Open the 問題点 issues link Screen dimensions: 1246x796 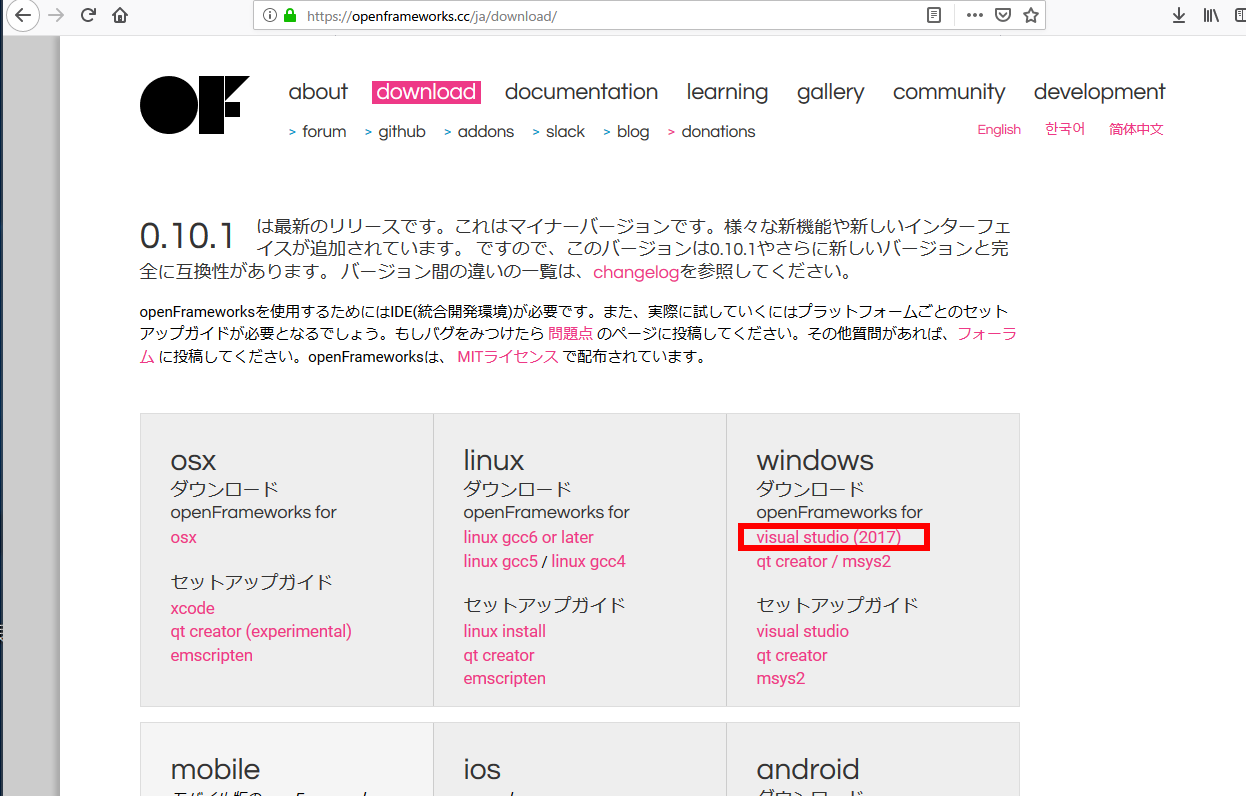pos(570,333)
